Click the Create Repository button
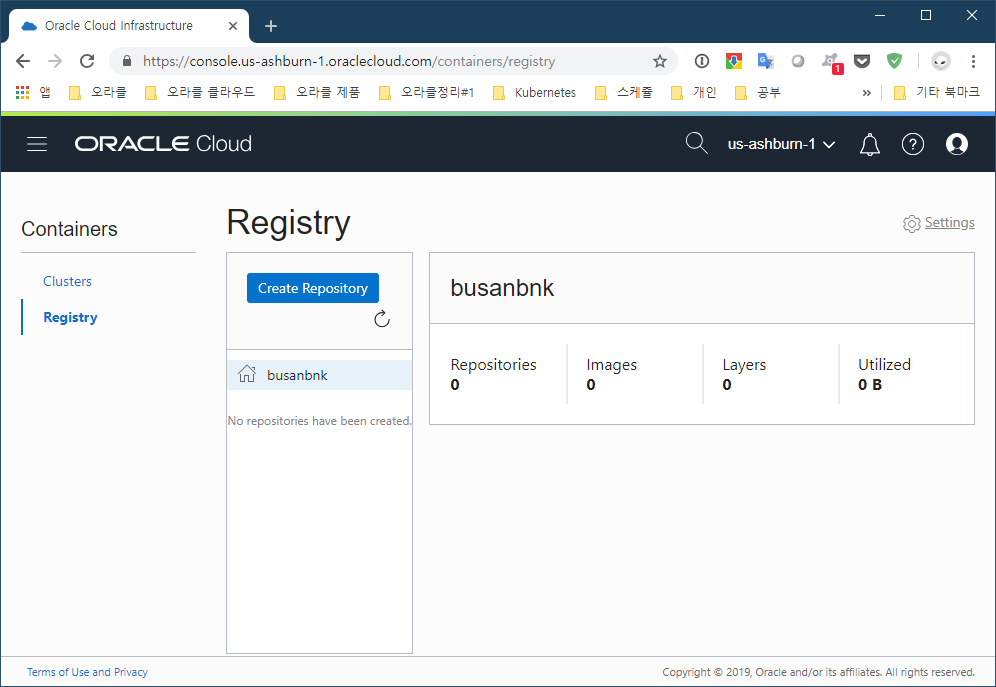 click(312, 288)
